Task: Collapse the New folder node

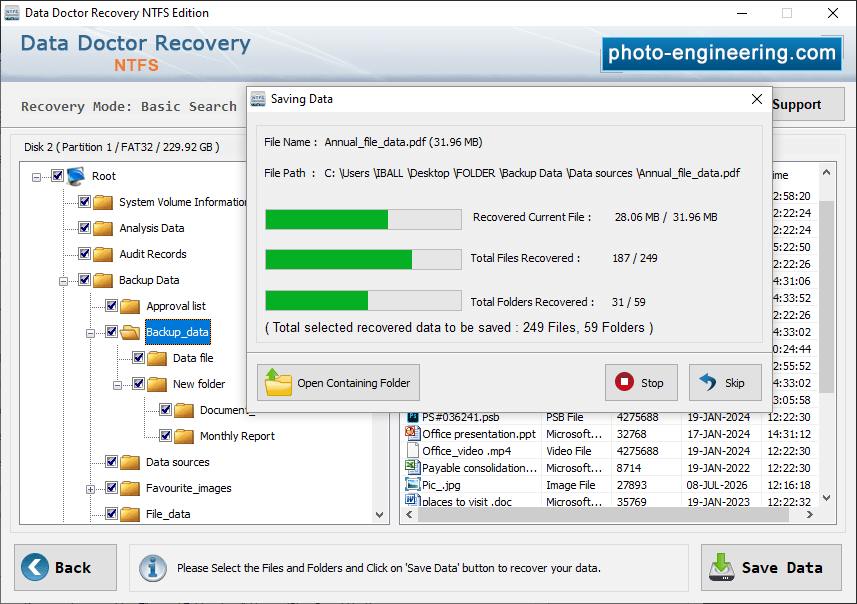Action: (118, 385)
